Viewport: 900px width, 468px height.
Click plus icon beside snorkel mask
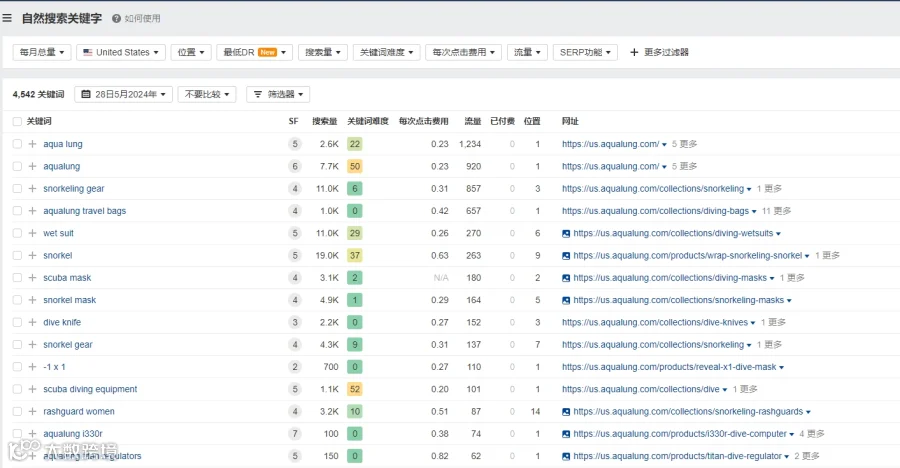coord(33,300)
